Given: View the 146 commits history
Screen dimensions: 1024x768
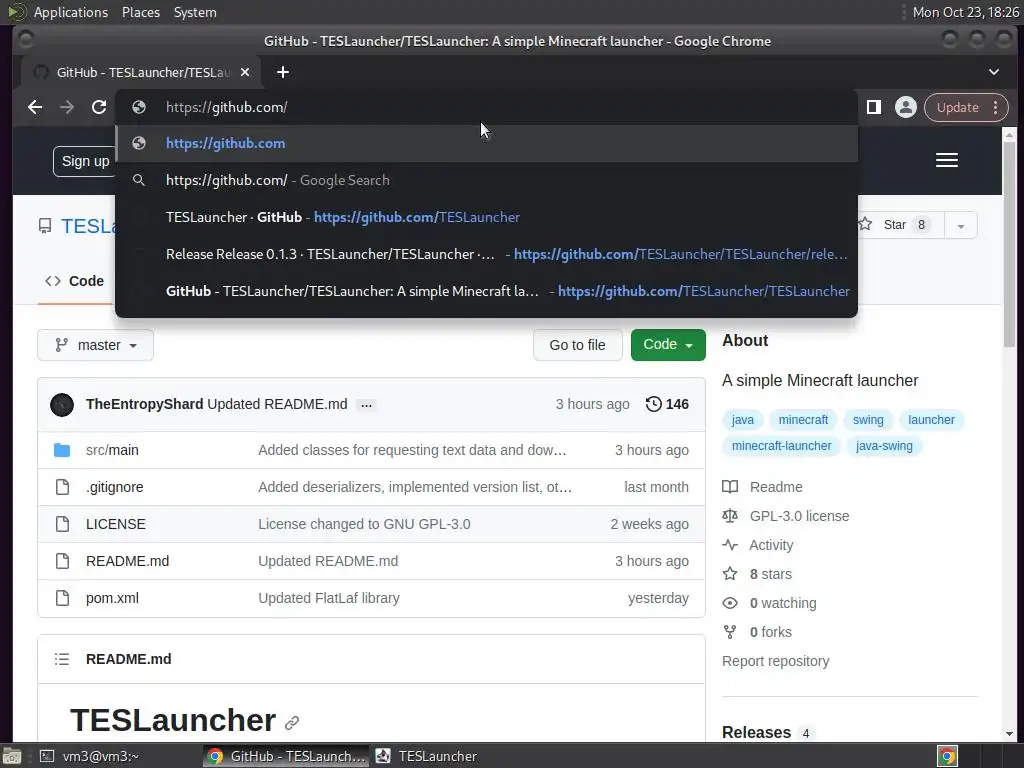Looking at the screenshot, I should [x=667, y=404].
